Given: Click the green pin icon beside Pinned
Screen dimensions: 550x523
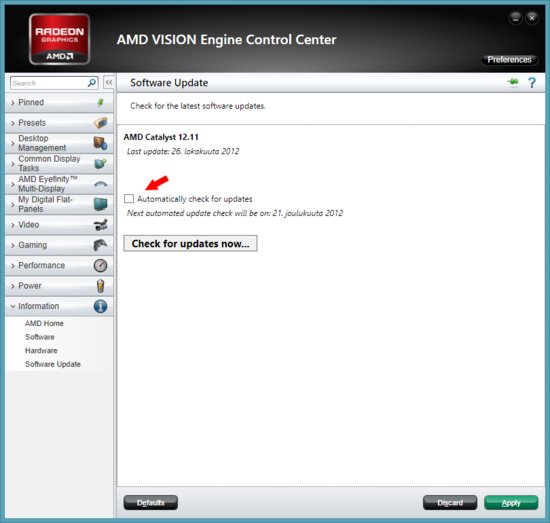Looking at the screenshot, I should tap(101, 102).
